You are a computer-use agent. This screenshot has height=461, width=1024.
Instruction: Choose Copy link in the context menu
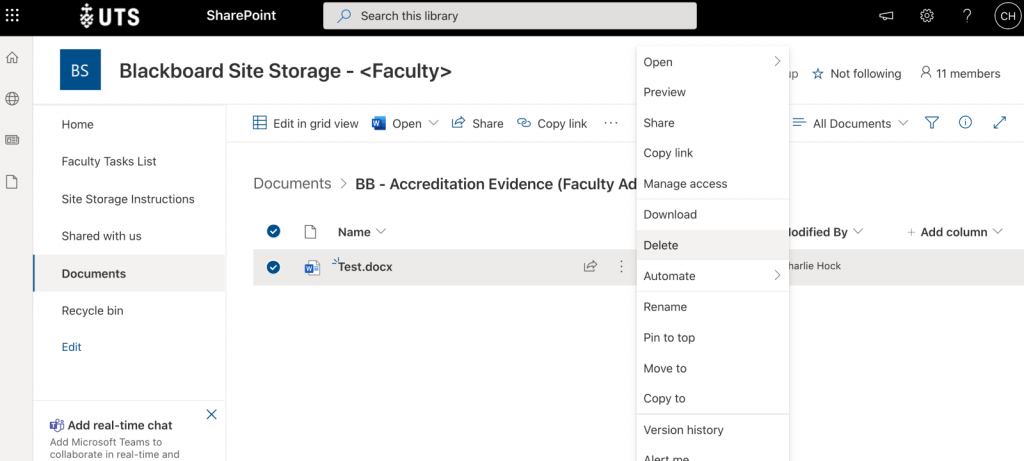[712, 153]
